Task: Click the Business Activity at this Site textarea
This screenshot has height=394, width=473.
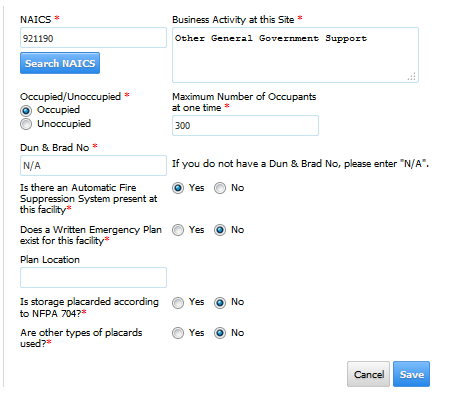Action: point(295,55)
